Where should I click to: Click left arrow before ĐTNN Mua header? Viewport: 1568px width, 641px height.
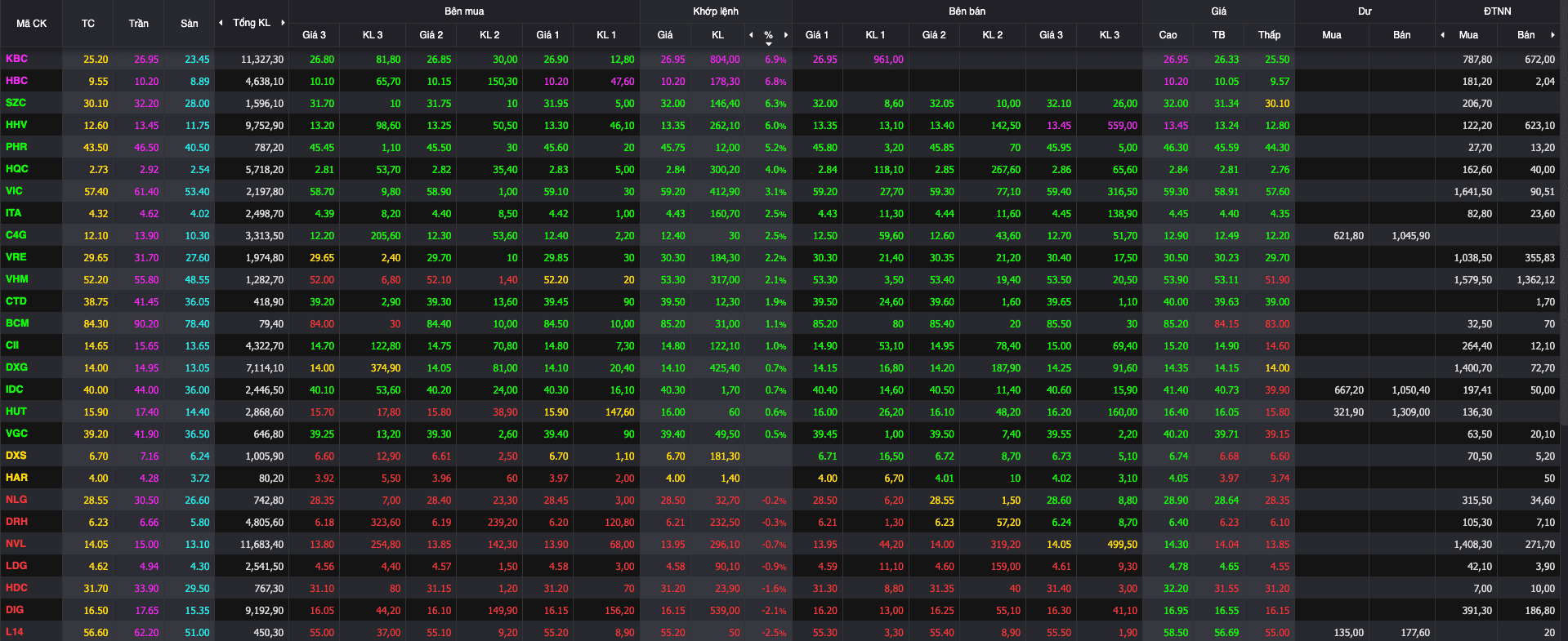[1442, 35]
